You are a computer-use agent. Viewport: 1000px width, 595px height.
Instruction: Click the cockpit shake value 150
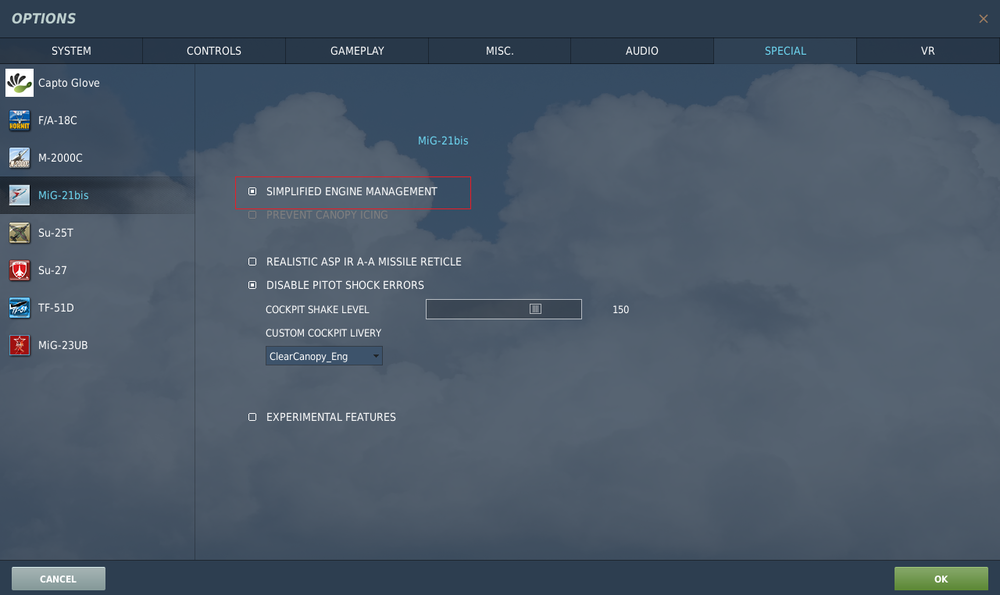[x=621, y=309]
